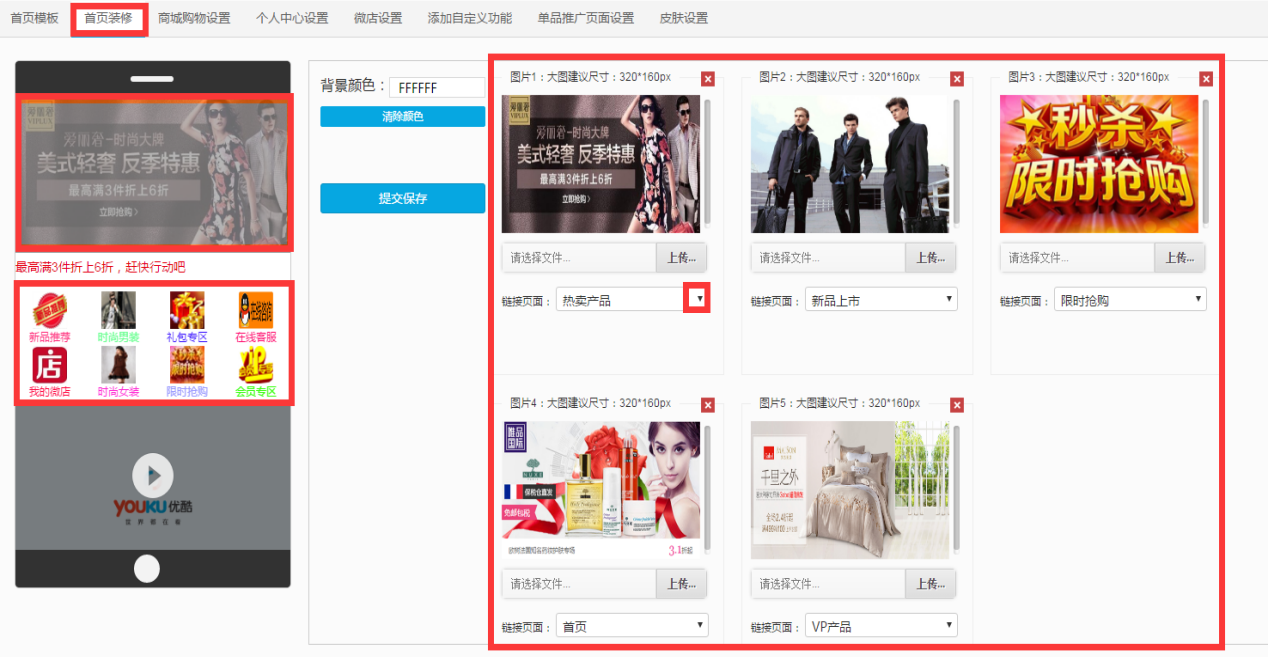Open the 礼包专区 gift box icon
Viewport: 1268px width, 657px height.
tap(187, 310)
